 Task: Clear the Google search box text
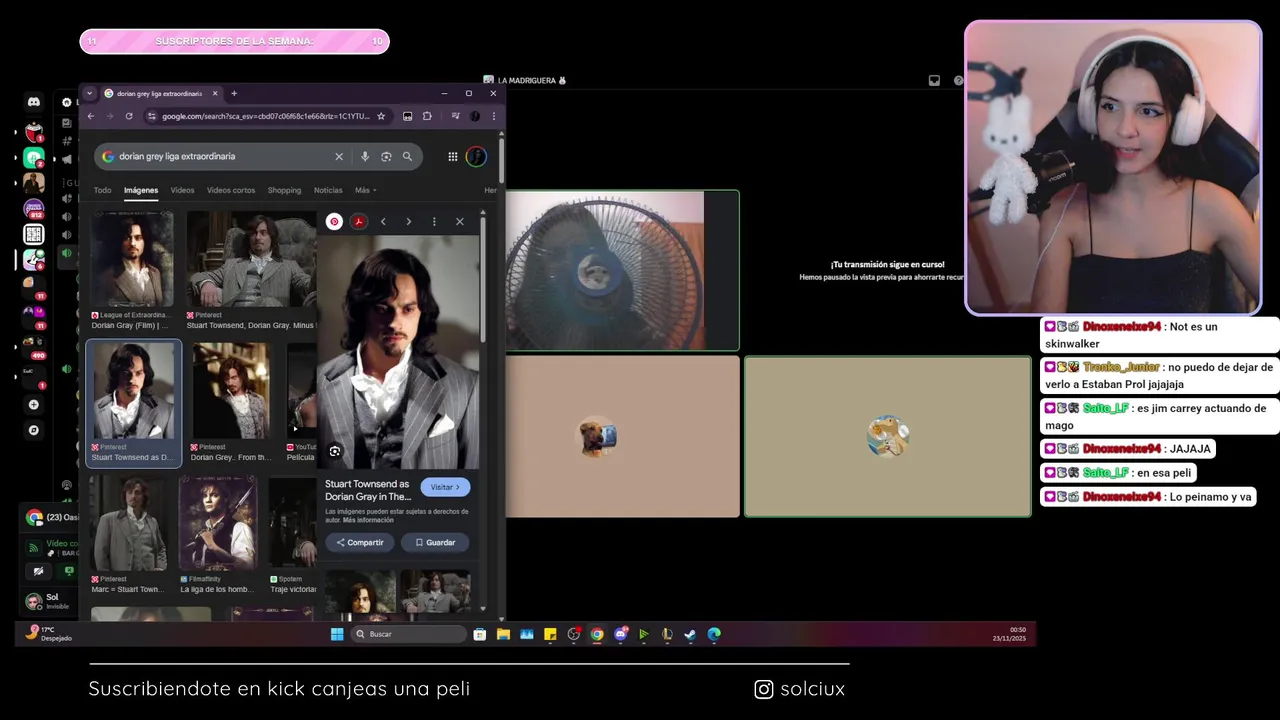tap(339, 156)
